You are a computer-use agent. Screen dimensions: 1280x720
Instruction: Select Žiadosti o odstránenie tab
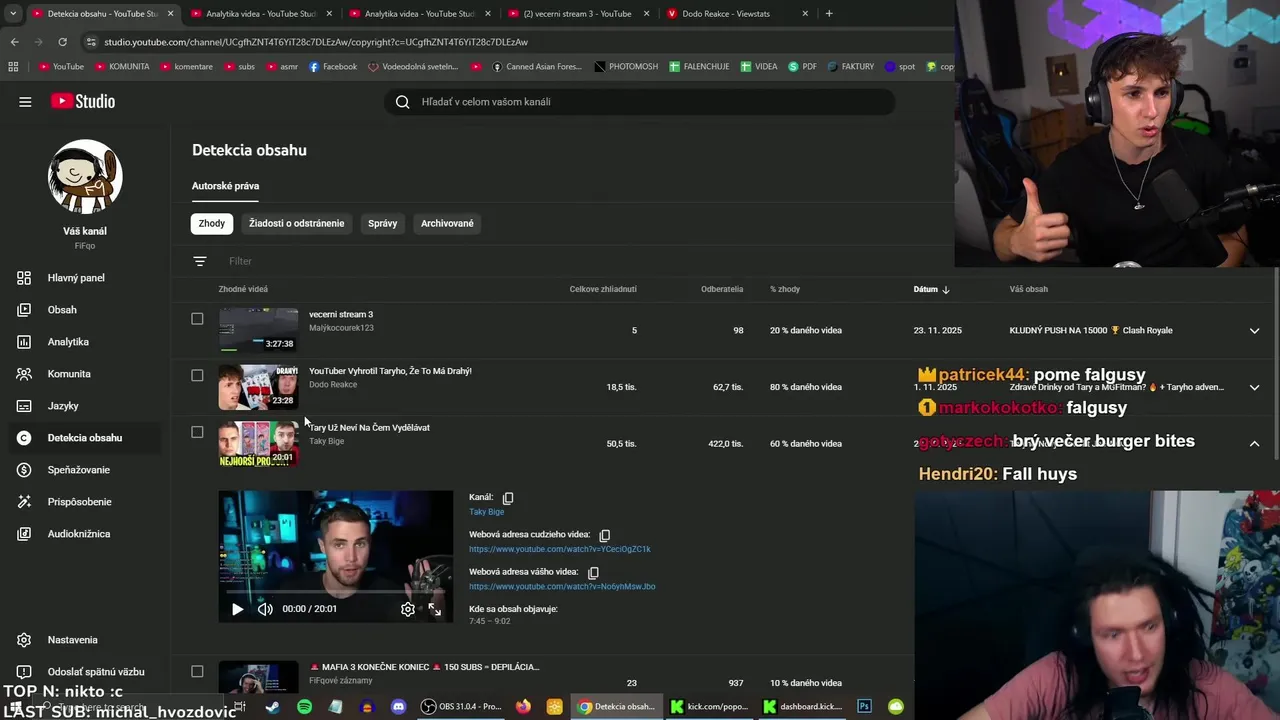297,223
